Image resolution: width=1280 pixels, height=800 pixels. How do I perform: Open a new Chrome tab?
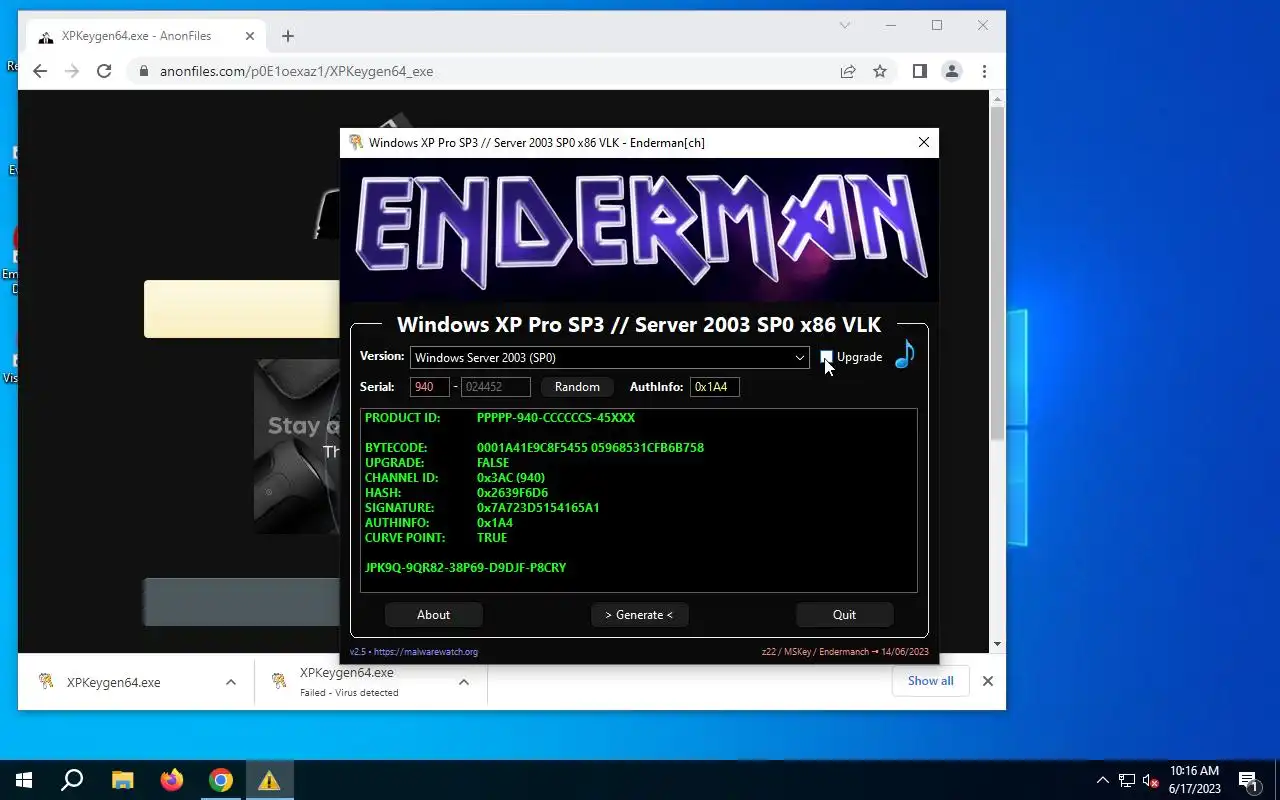tap(288, 36)
